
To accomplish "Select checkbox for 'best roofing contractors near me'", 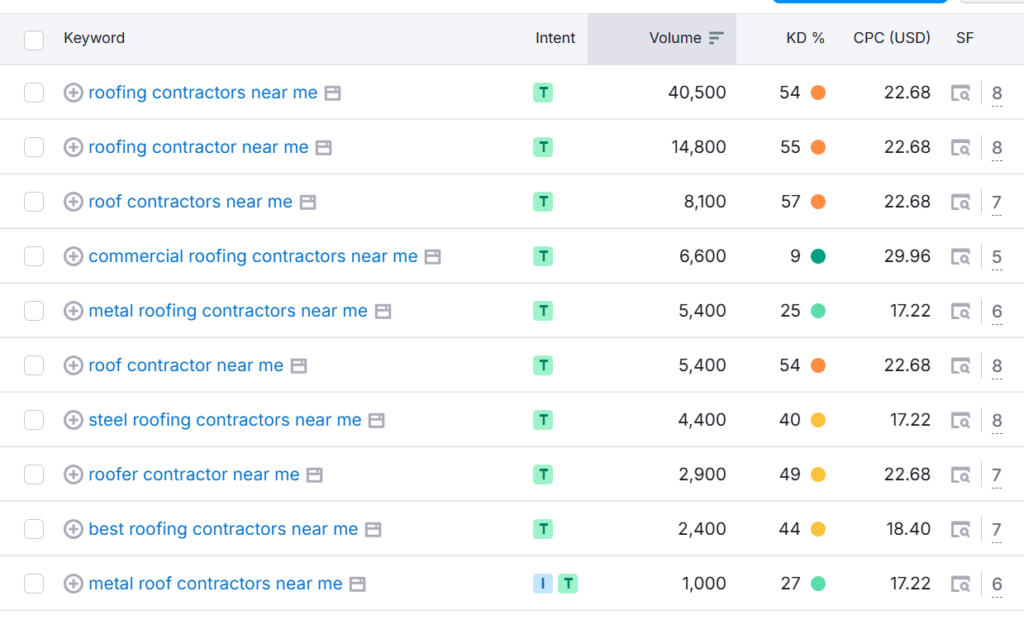I will [34, 529].
